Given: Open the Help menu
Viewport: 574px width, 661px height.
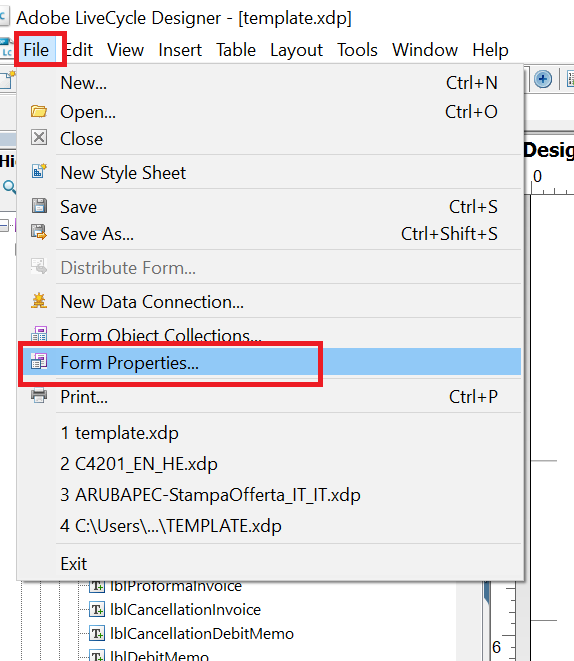Looking at the screenshot, I should click(x=490, y=50).
